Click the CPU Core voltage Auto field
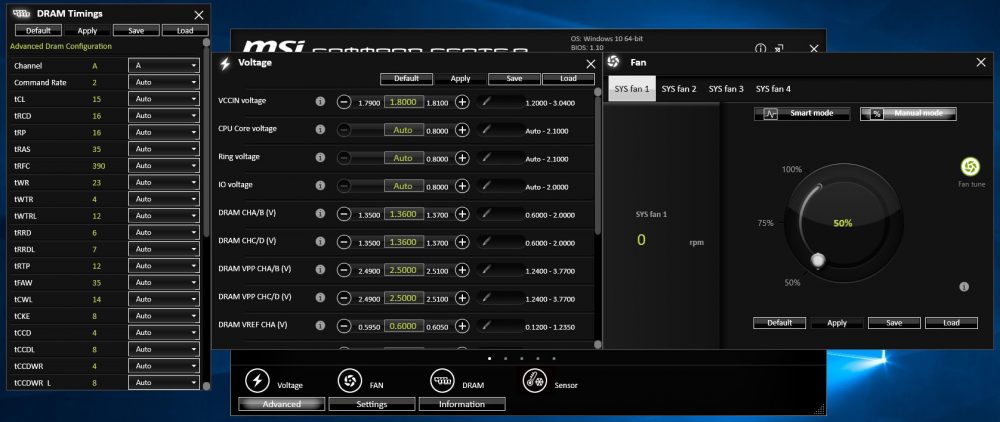This screenshot has width=1000, height=422. 404,129
